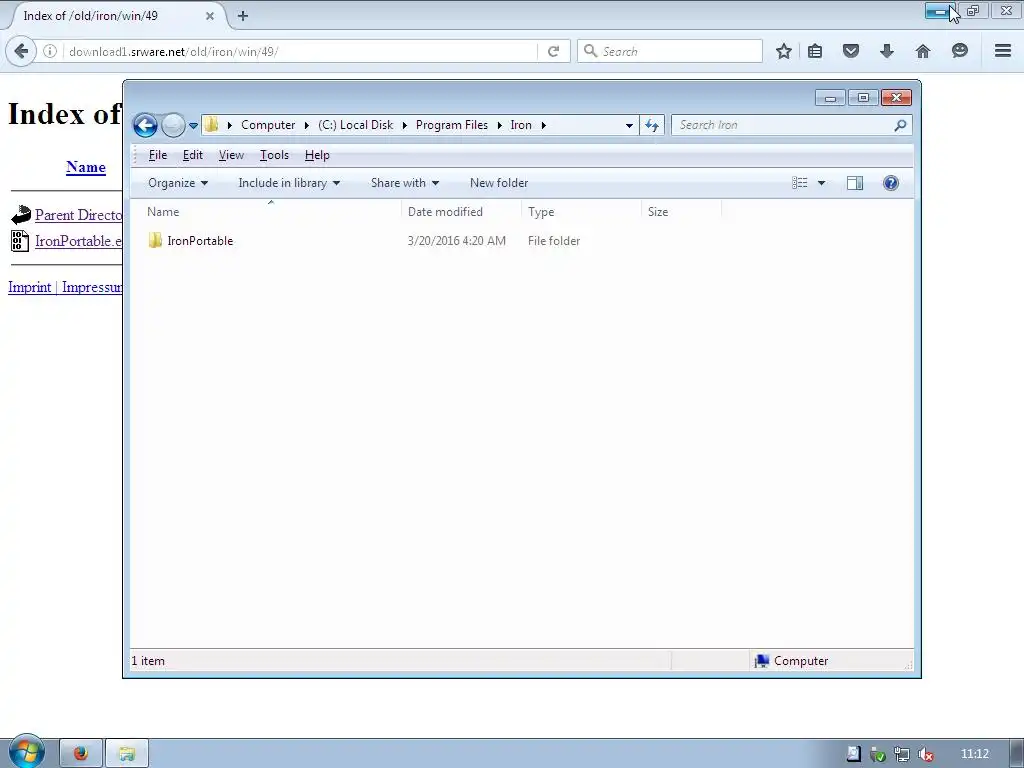Show site information icon in URL bar

click(50, 51)
